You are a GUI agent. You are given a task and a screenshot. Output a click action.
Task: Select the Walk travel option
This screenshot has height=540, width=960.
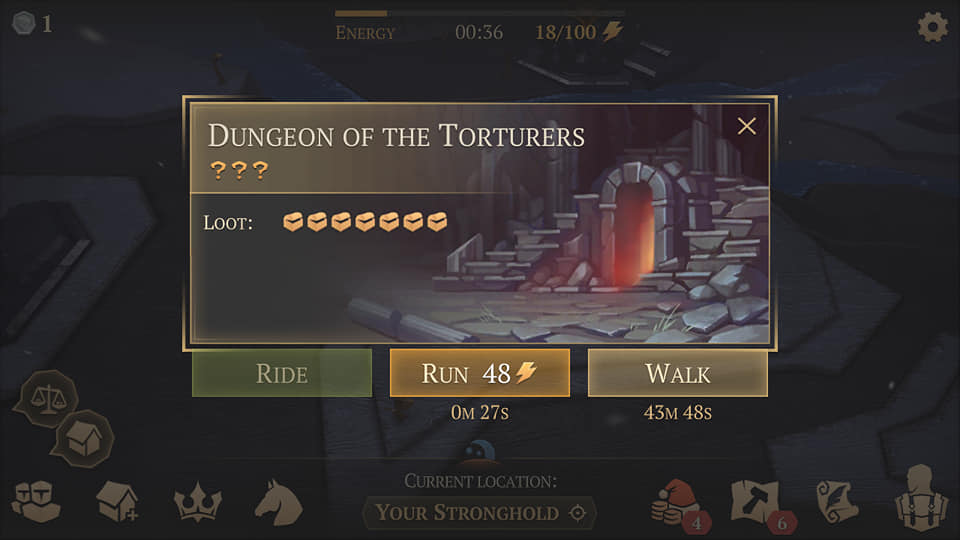678,373
